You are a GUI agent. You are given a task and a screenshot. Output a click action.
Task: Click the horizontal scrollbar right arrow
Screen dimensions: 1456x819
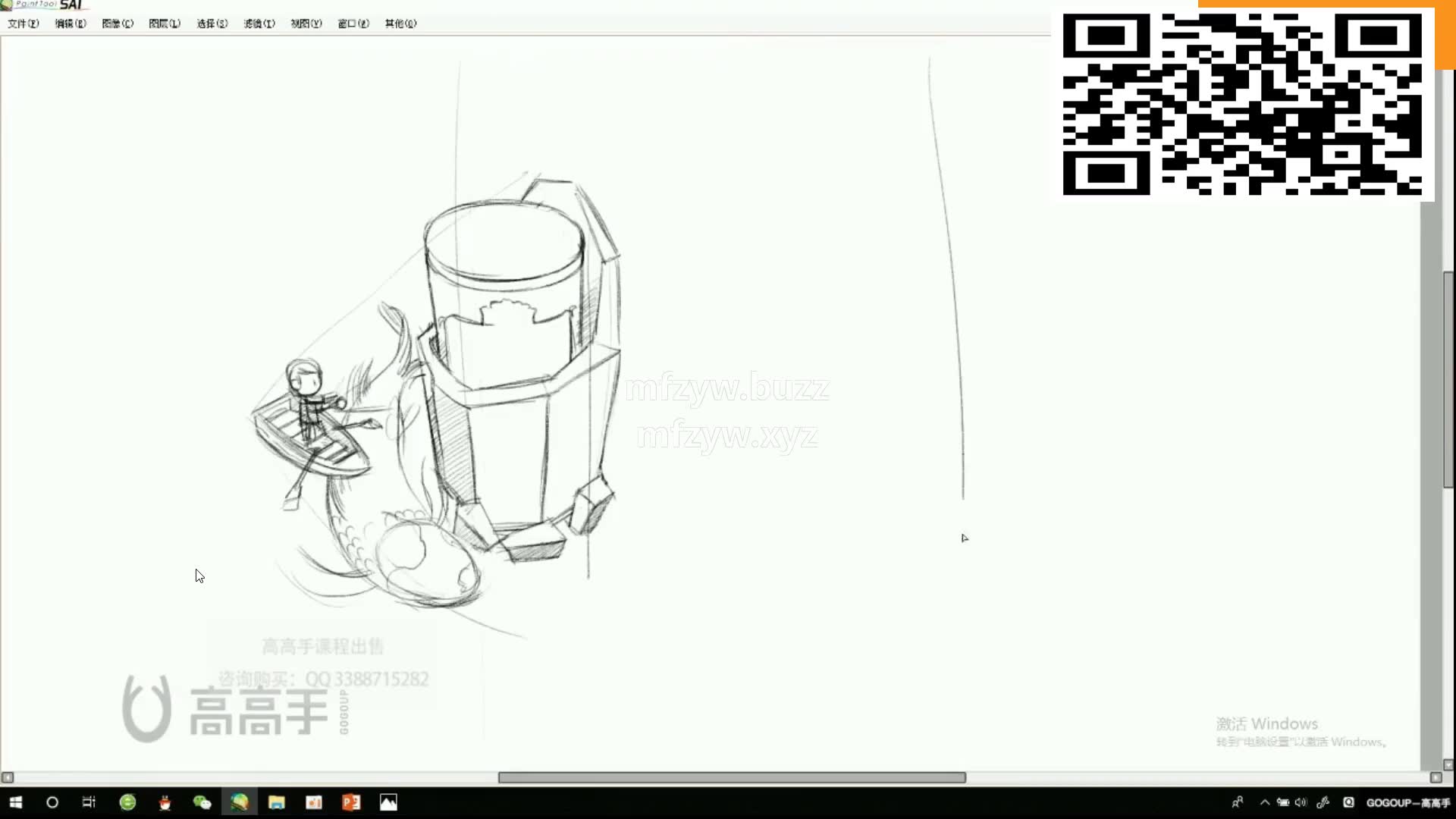point(1435,777)
